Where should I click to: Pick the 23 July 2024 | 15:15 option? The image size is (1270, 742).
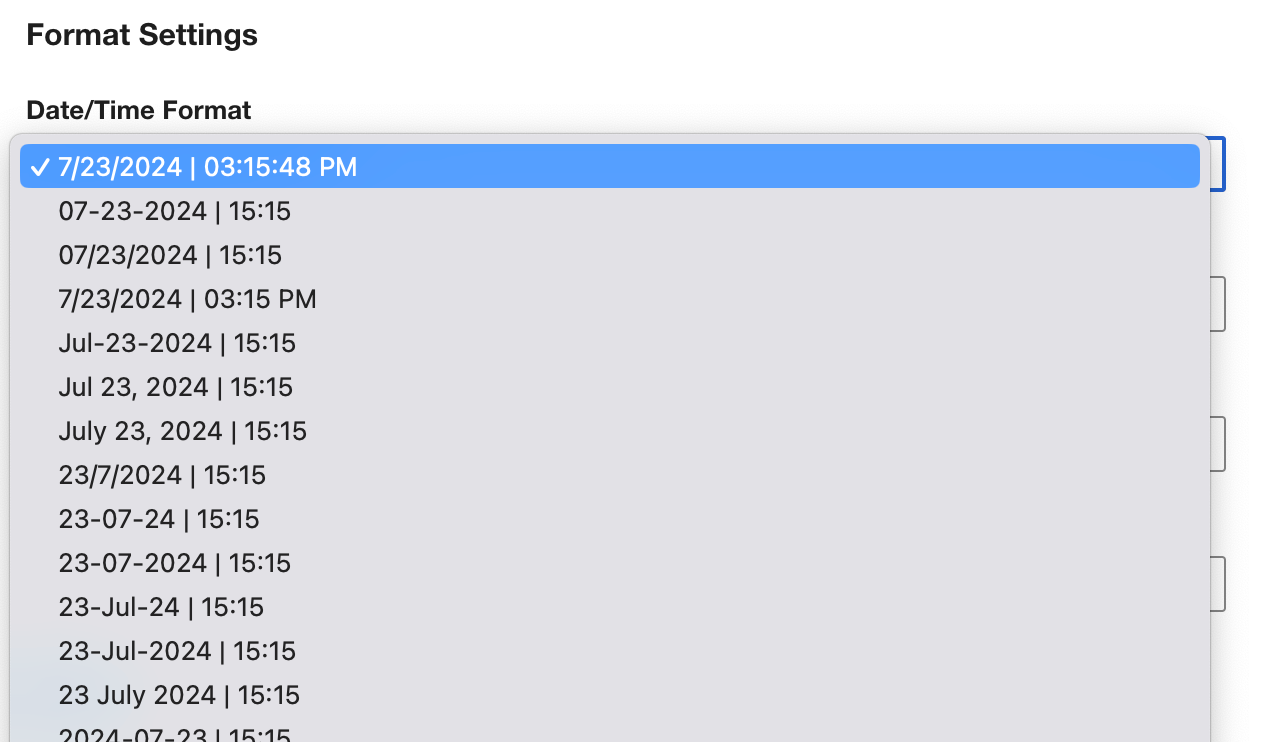[179, 695]
